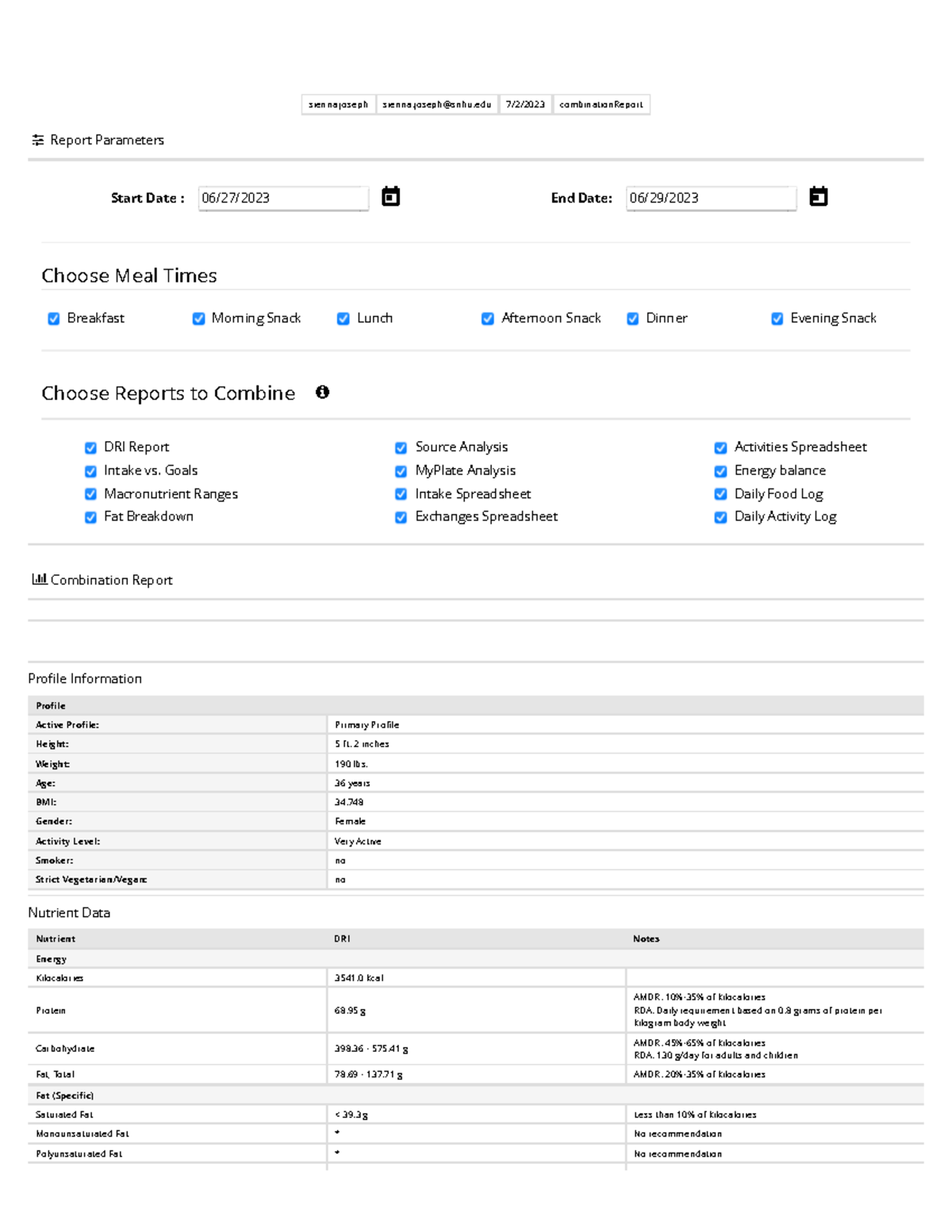Uncheck the Daily Food Log report
Image resolution: width=952 pixels, height=1232 pixels.
click(720, 493)
